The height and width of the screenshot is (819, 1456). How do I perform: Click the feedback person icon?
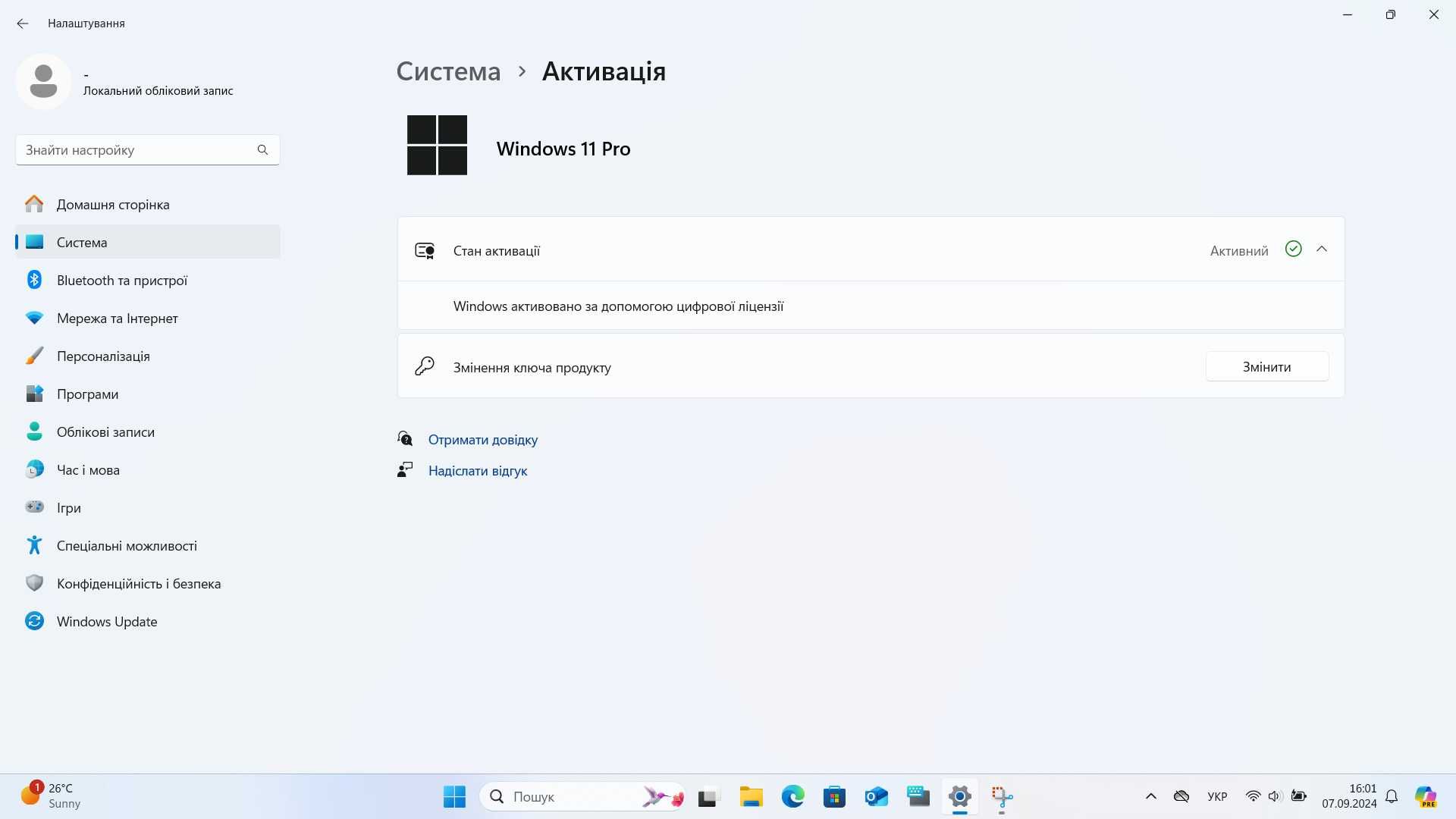pyautogui.click(x=405, y=469)
